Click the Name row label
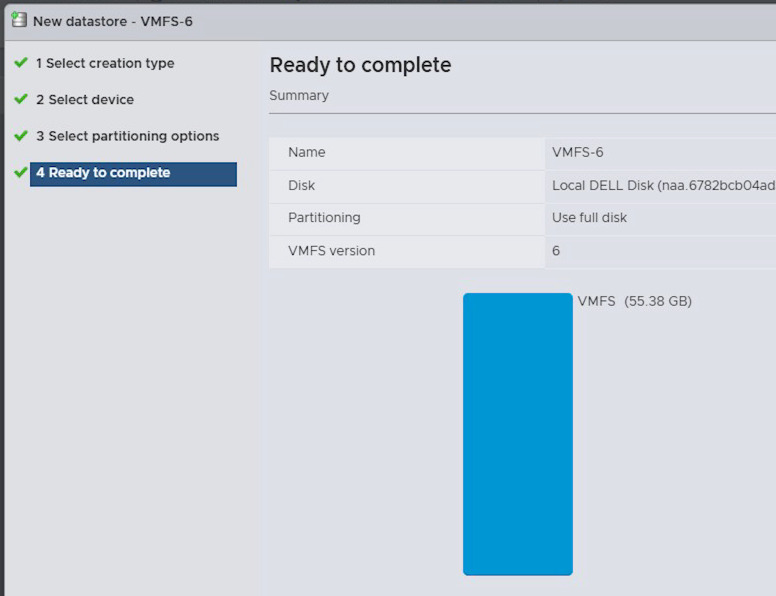This screenshot has width=776, height=596. [x=307, y=152]
